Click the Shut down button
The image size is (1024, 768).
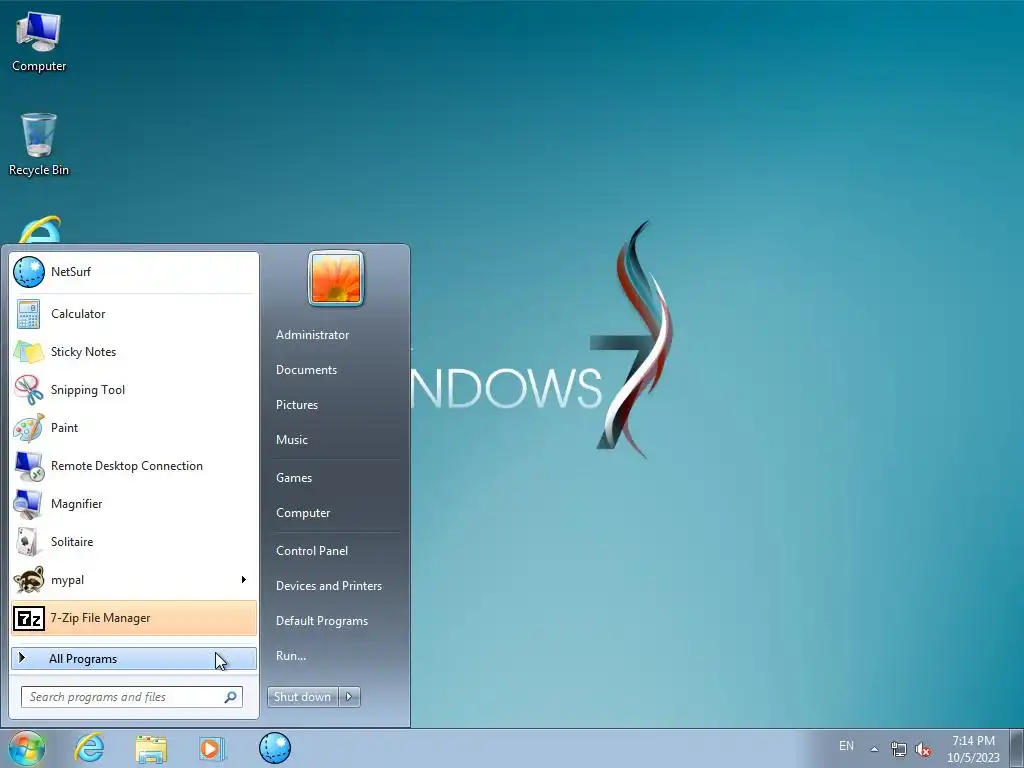(302, 697)
